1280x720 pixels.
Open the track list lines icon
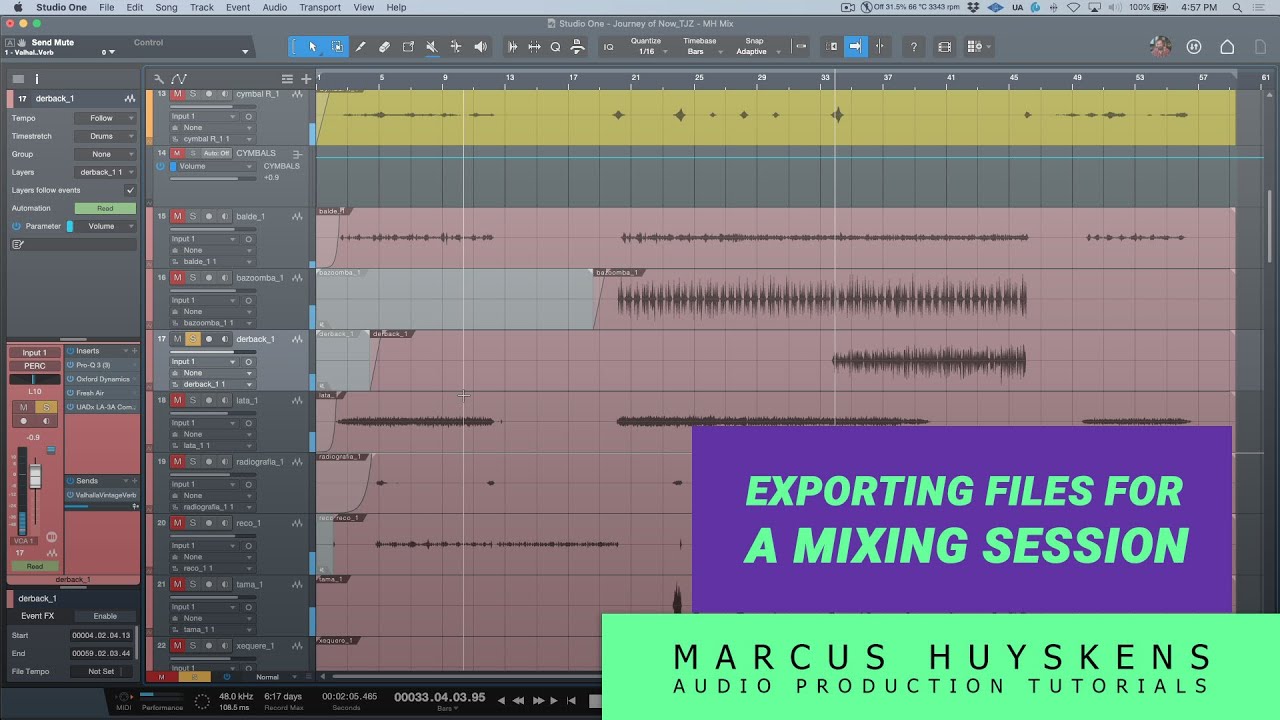point(288,79)
